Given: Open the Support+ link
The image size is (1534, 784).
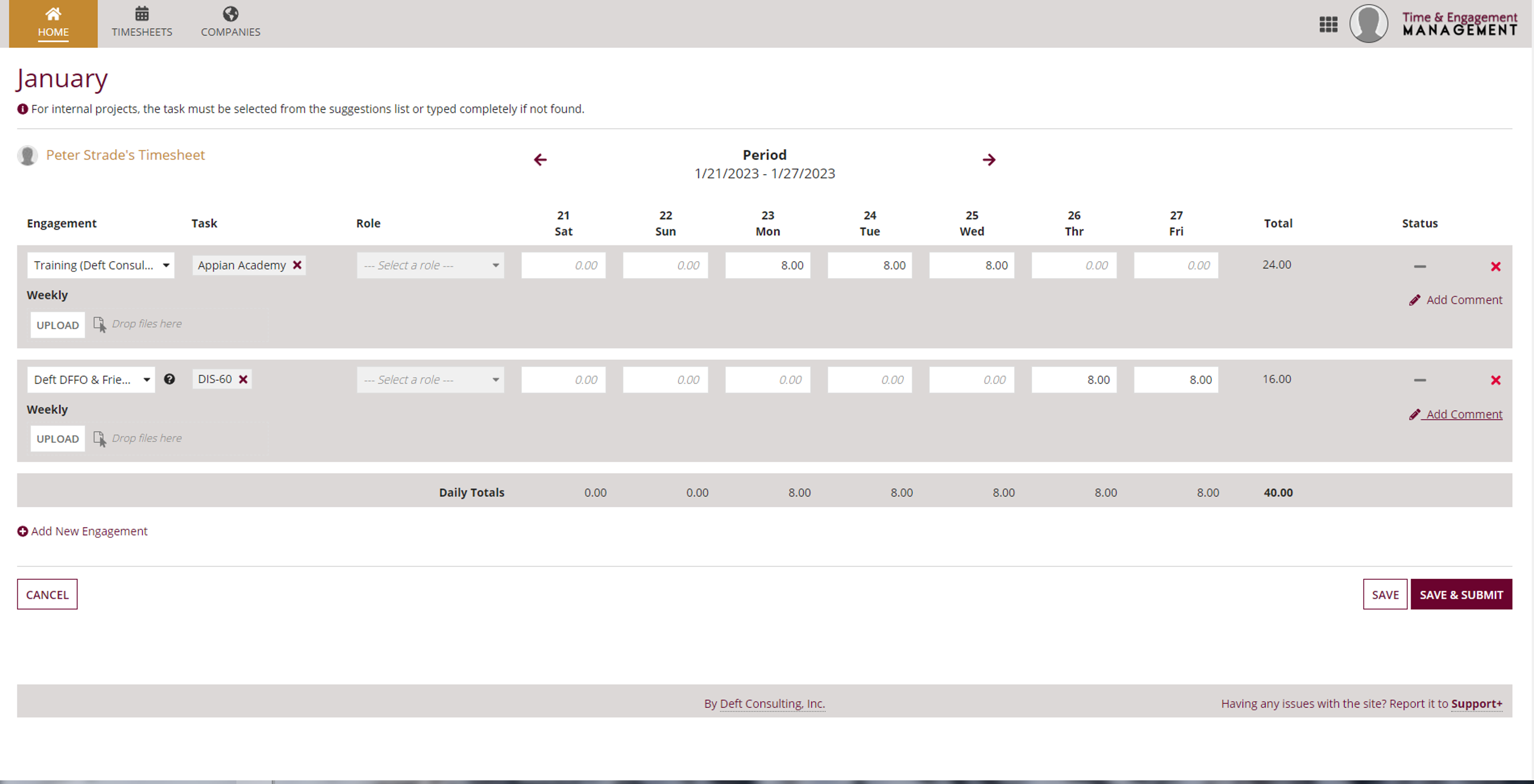Looking at the screenshot, I should click(1477, 704).
